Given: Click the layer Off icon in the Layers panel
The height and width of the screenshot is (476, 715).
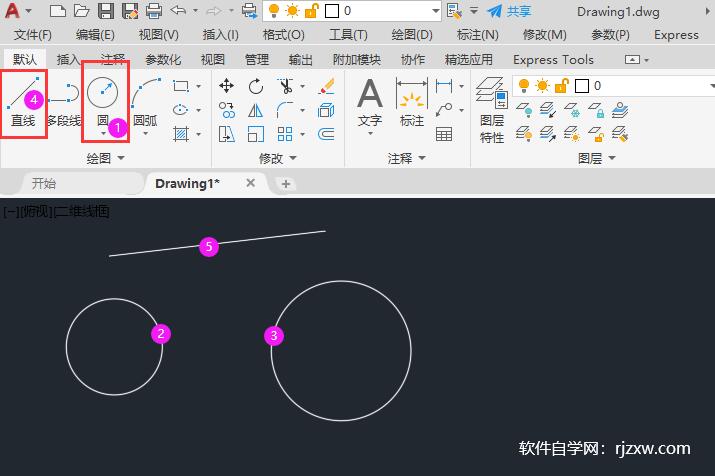Looking at the screenshot, I should [x=524, y=110].
